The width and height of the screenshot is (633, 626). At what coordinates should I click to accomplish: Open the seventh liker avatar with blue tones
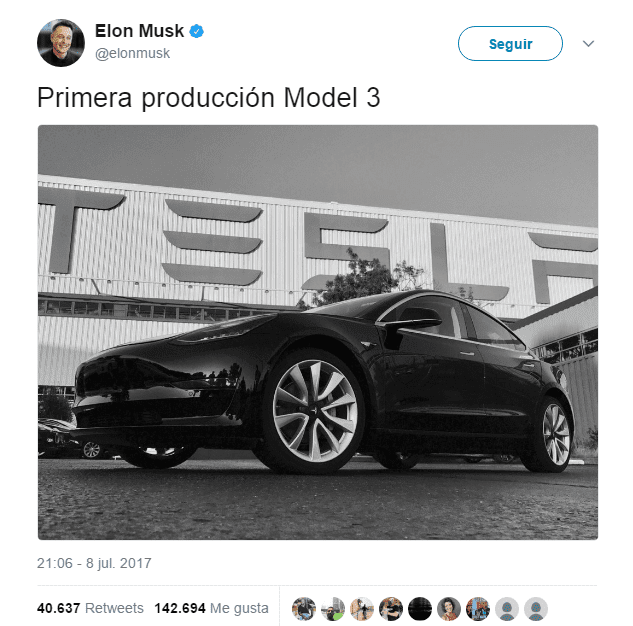(x=478, y=609)
